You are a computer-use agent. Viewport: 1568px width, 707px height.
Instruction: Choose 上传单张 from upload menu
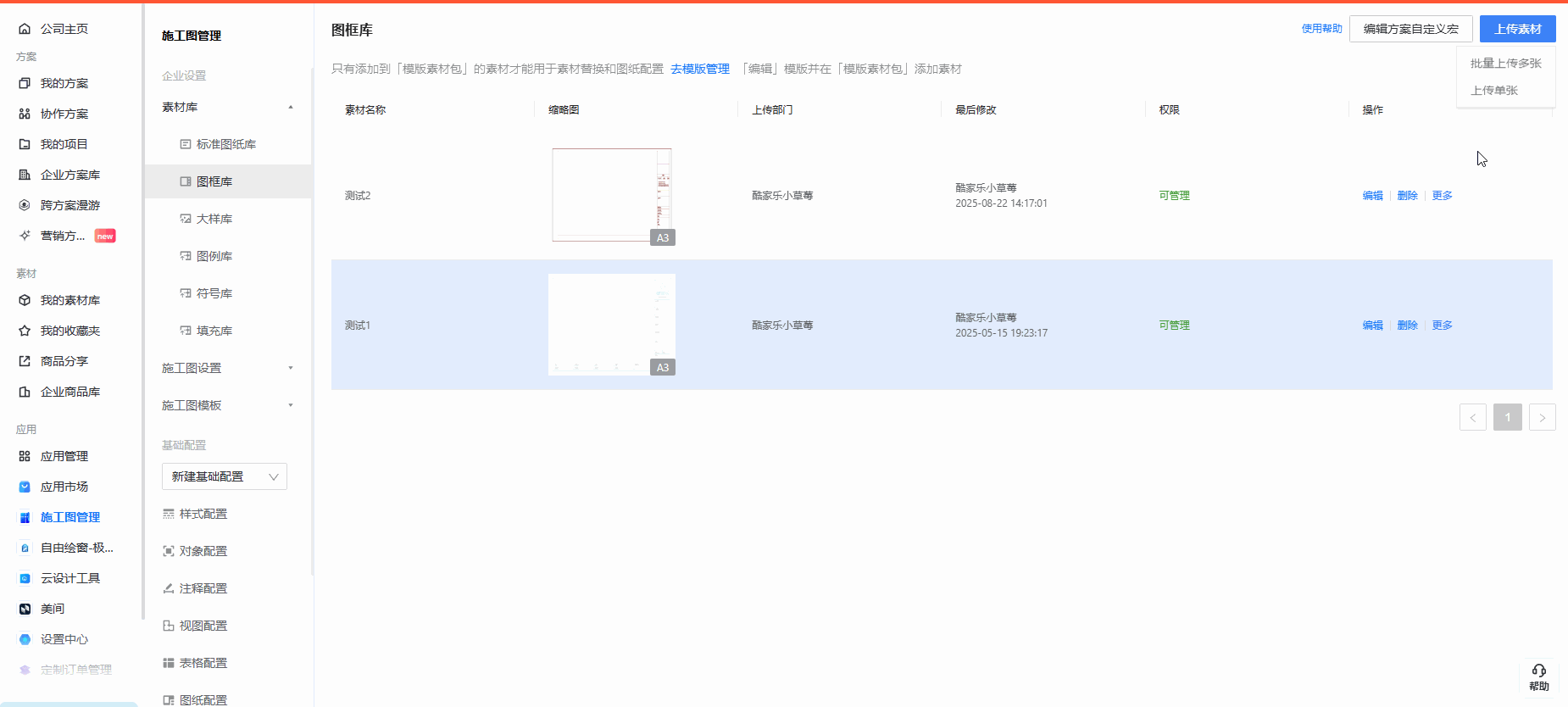(1493, 91)
